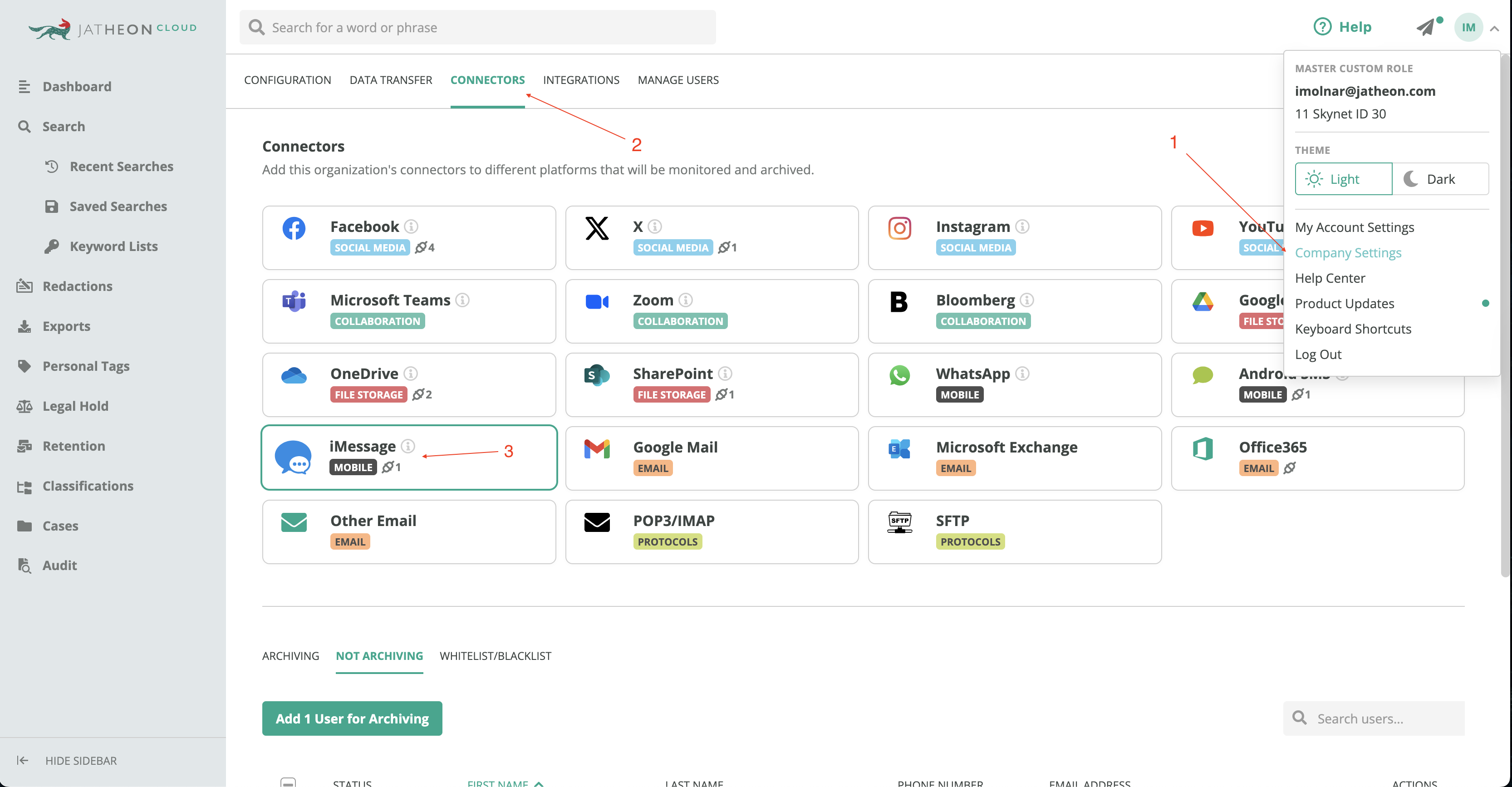This screenshot has height=787, width=1512.
Task: Switch to the Archiving tab
Action: tap(290, 655)
